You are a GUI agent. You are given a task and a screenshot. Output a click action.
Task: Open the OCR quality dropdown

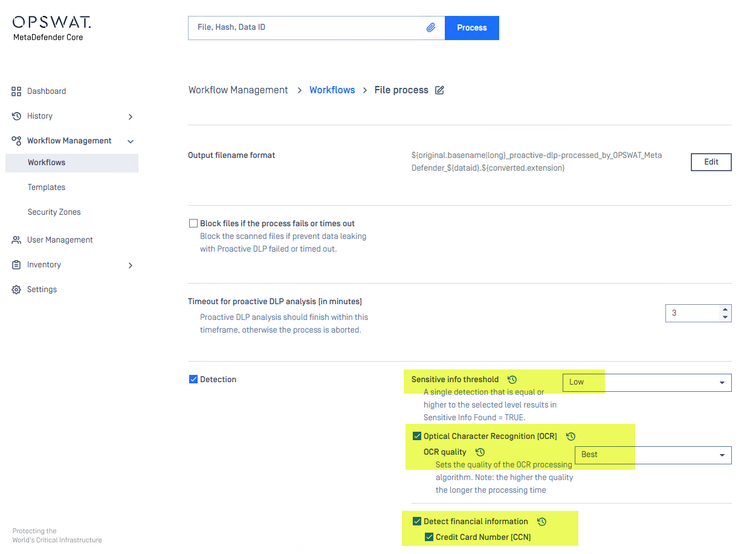pos(653,455)
